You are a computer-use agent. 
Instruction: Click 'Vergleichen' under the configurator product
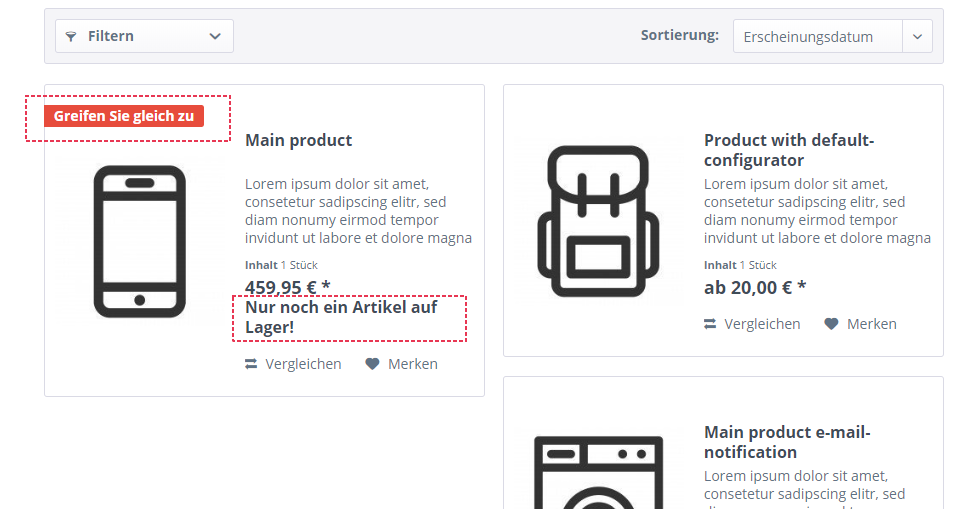tap(762, 324)
